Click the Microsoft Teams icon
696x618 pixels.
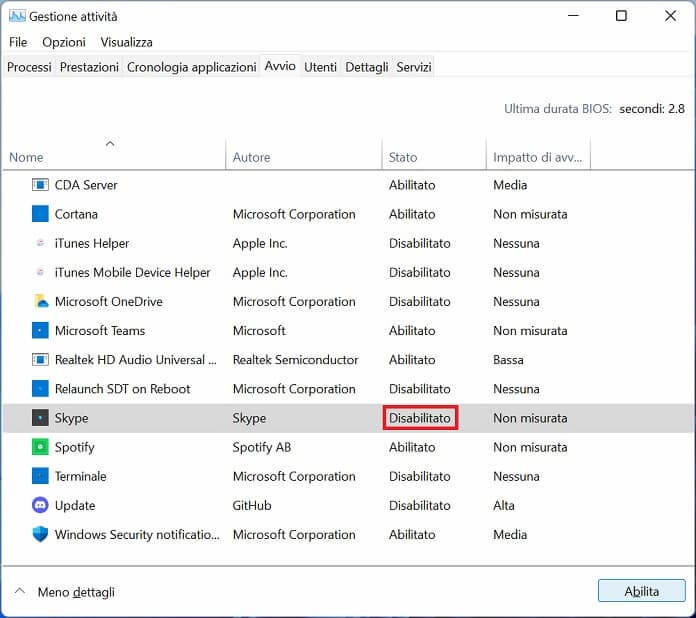[40, 331]
